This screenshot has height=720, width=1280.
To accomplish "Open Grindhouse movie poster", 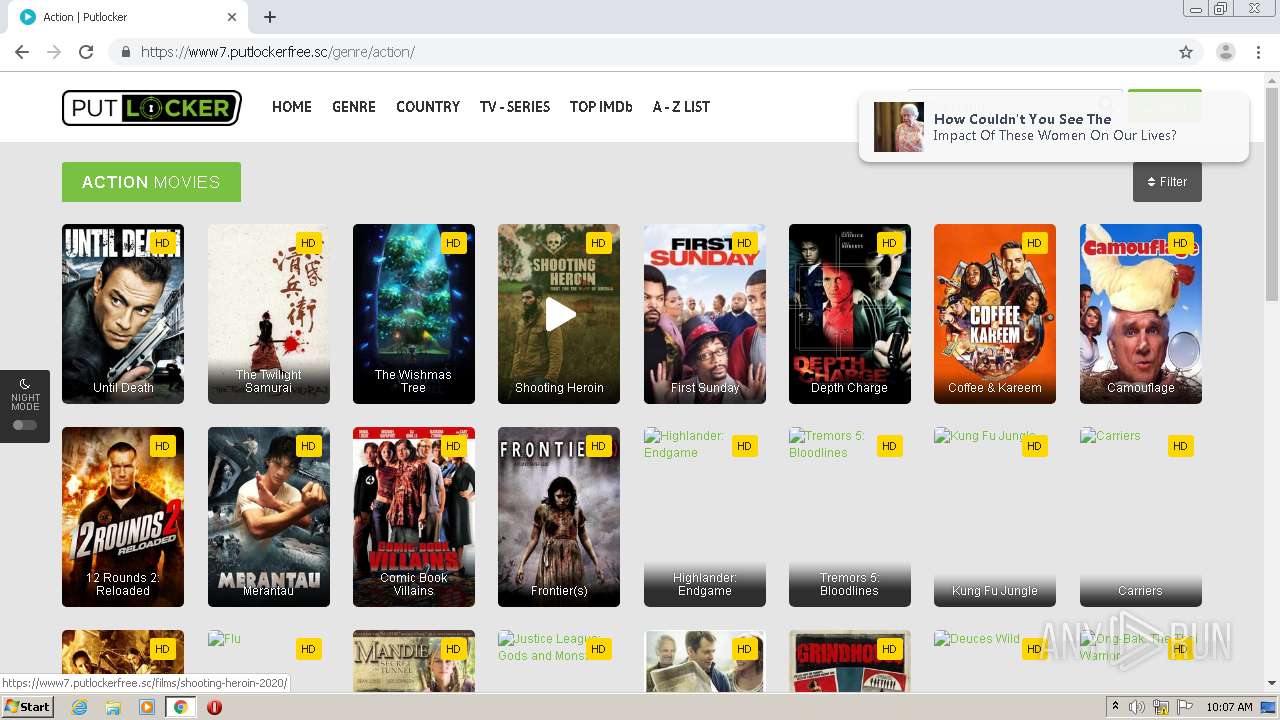I will point(850,661).
